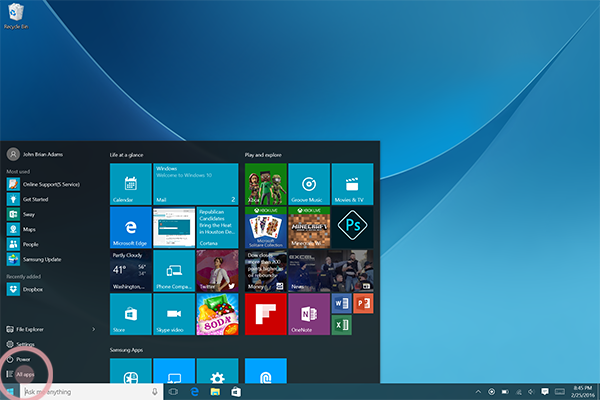This screenshot has height=400, width=600.
Task: Launch Microsoft Solitaire Collection tile
Action: (266, 227)
